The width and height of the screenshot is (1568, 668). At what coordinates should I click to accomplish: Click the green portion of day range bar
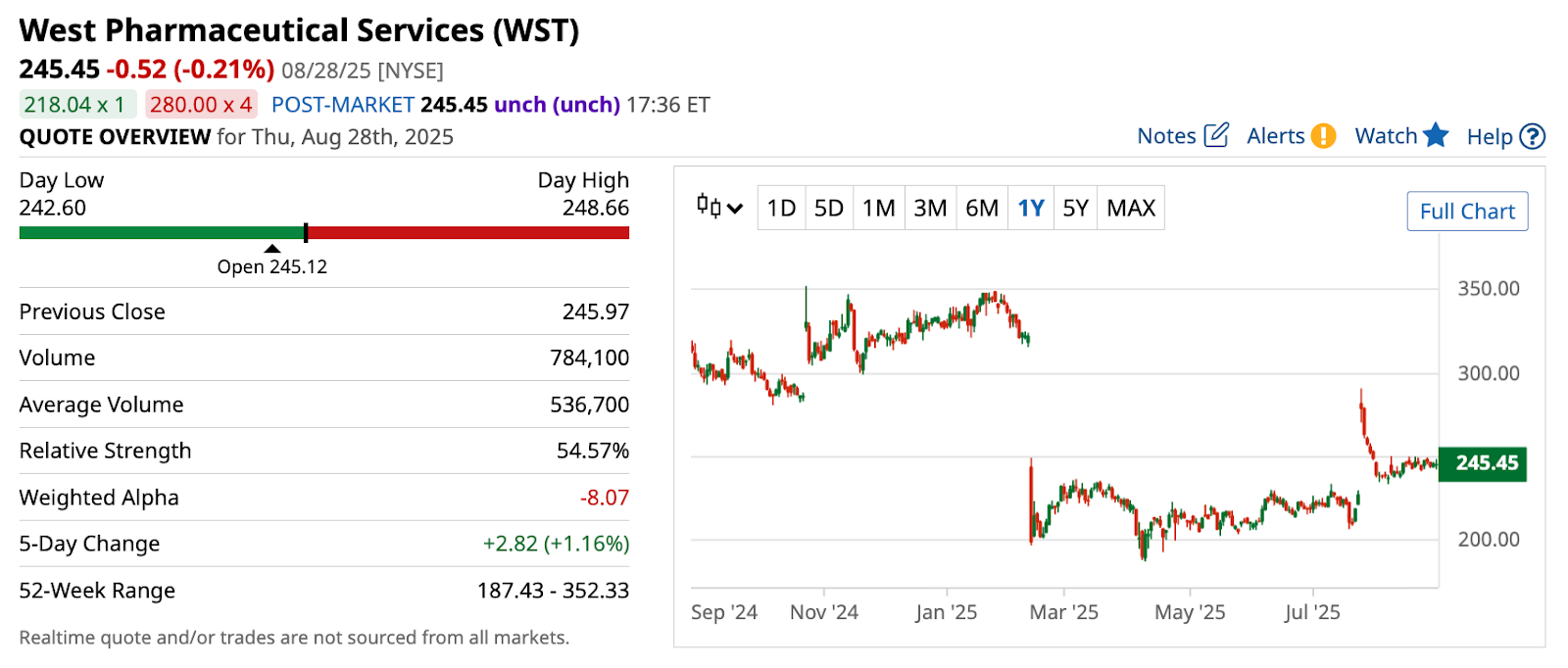pos(162,233)
